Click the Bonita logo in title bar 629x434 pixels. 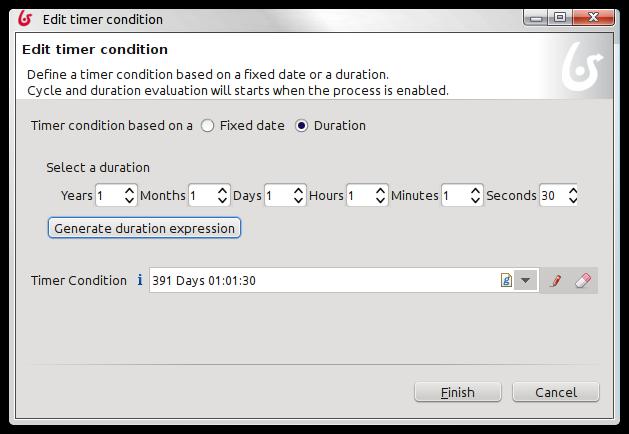tap(25, 19)
